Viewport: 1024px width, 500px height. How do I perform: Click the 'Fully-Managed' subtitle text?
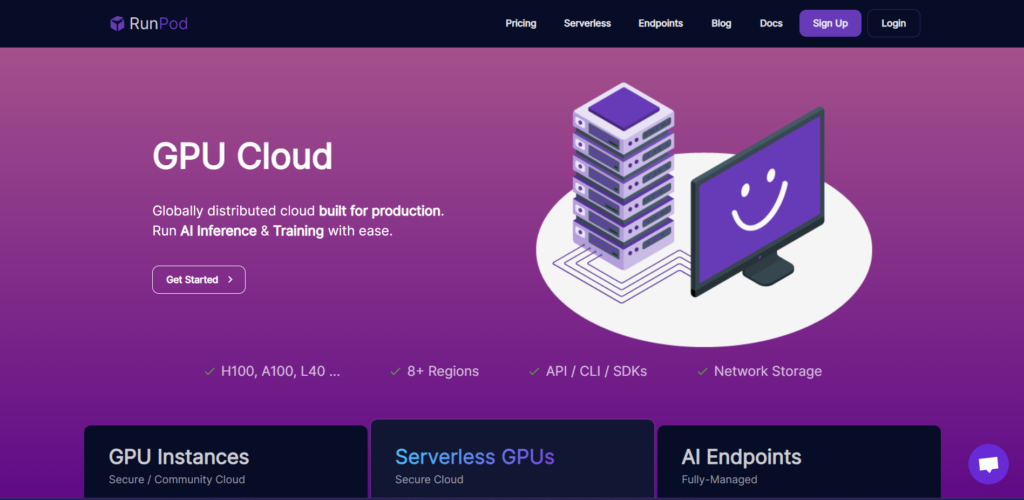click(719, 480)
